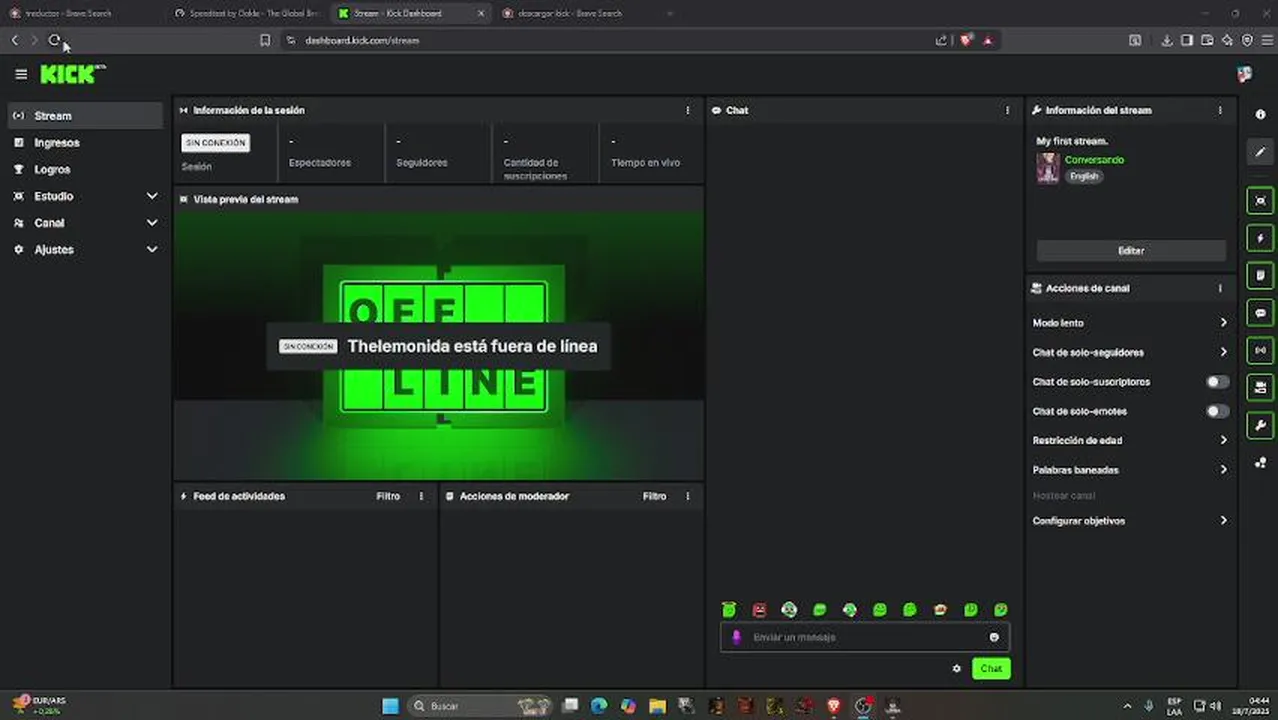Click the stream category thumbnail image
Screen dimensions: 1278x720
click(x=1047, y=167)
